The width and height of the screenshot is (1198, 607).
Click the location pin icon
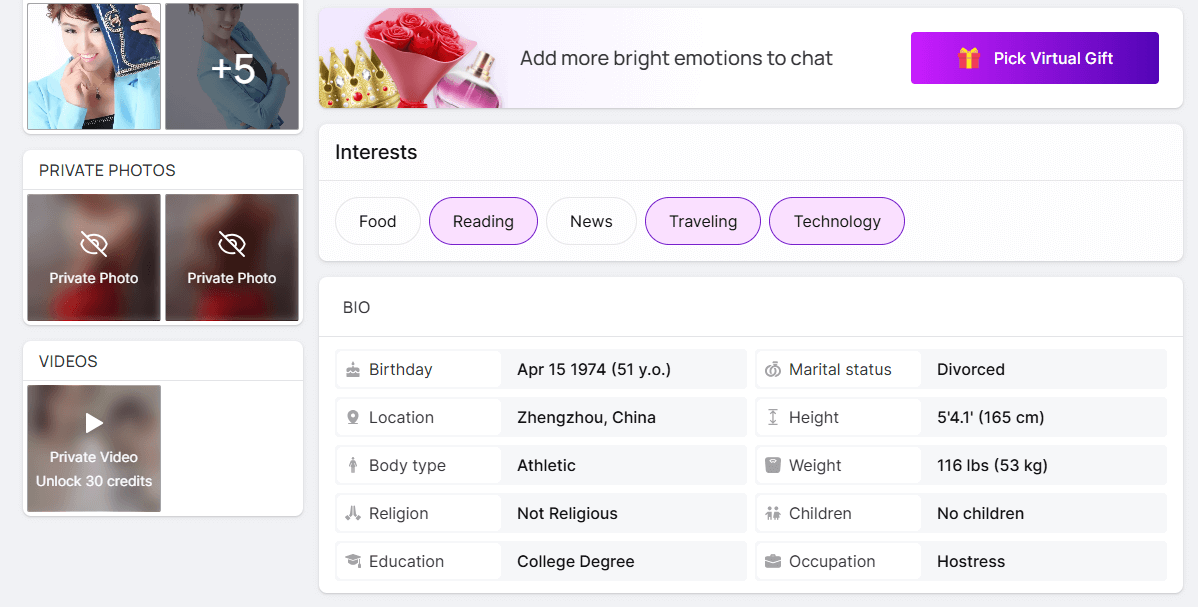pos(353,418)
